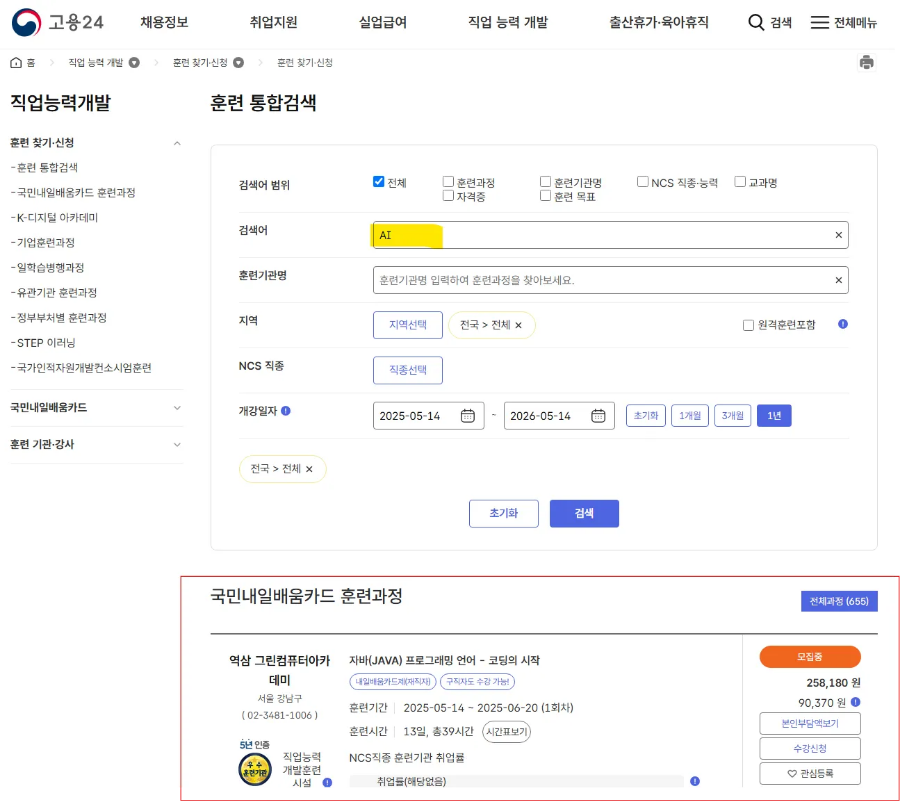Screen dimensions: 900x801
Task: Collapse the 훈련 찾기·신청 sidebar section
Action: [178, 142]
